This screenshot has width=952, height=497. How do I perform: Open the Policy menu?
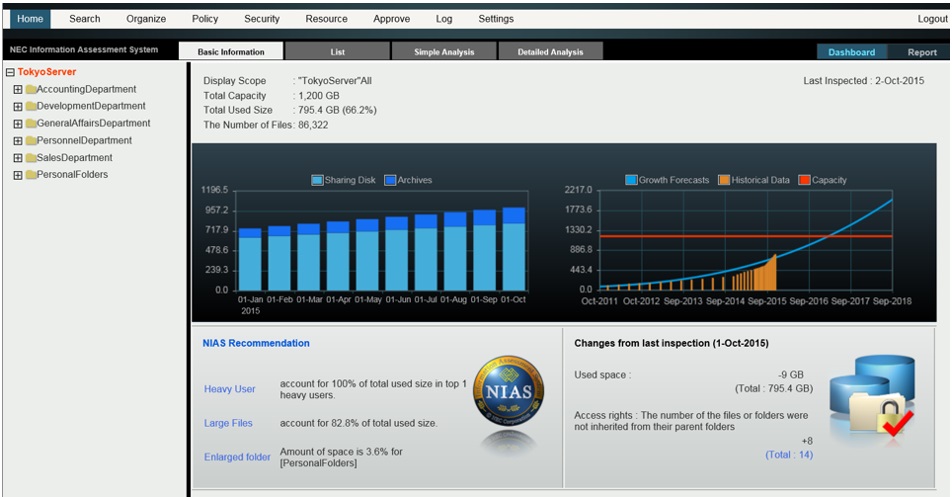tap(205, 19)
